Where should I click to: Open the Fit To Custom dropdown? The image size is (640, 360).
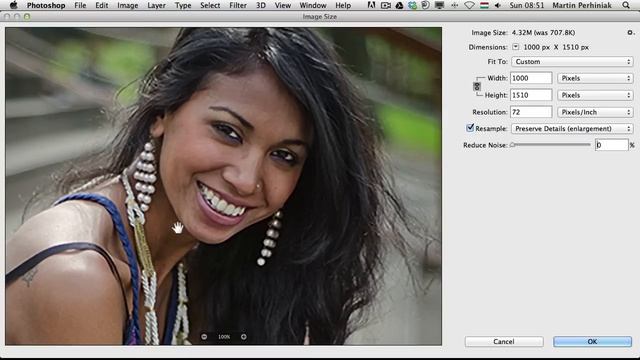click(x=572, y=62)
